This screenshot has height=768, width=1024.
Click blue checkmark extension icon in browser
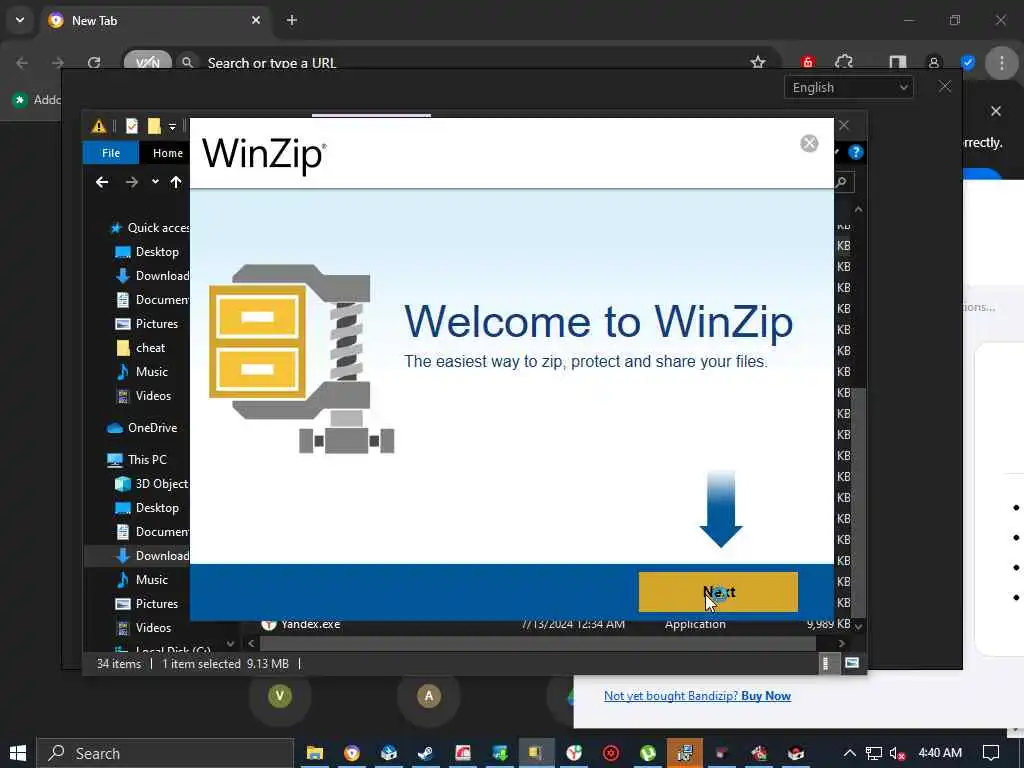(968, 63)
